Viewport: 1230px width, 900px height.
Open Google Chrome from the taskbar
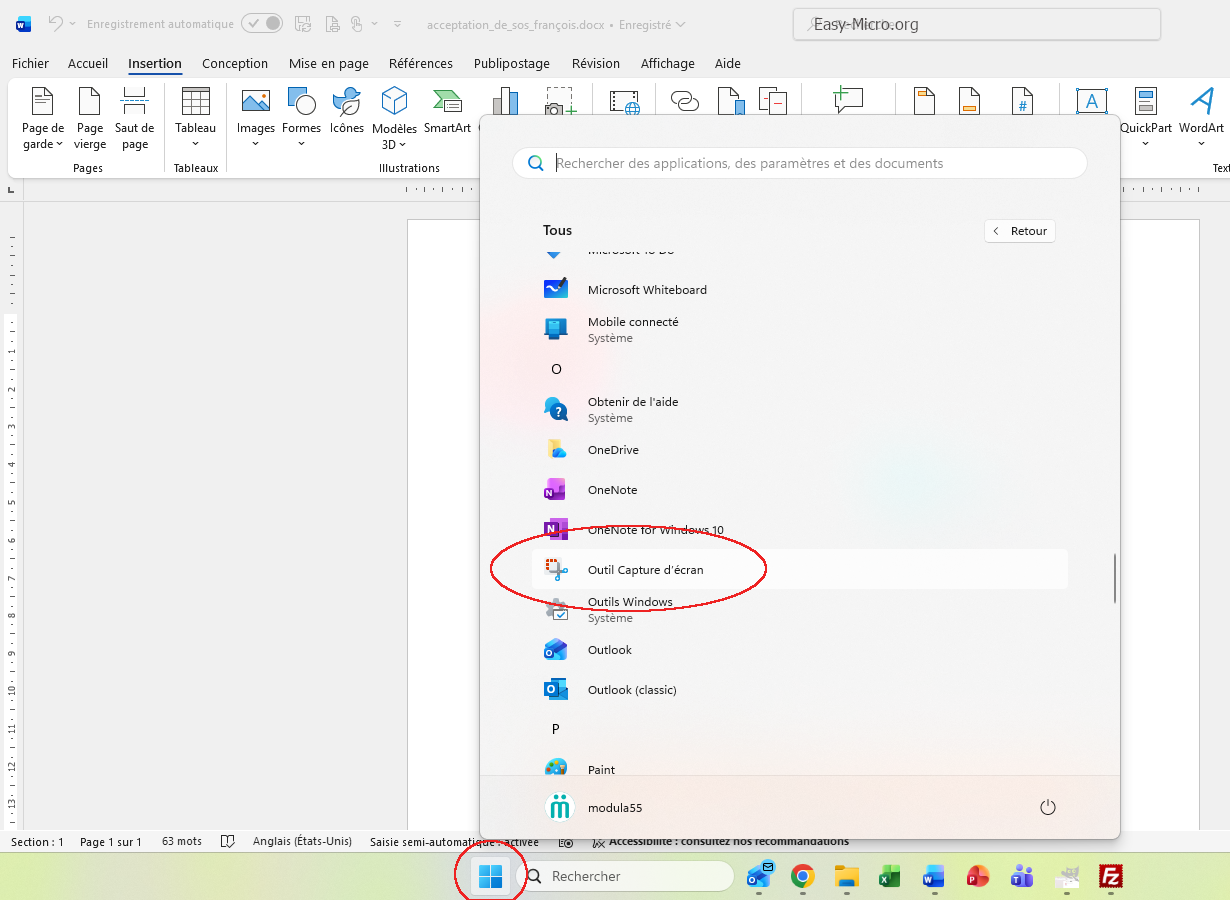click(x=802, y=877)
